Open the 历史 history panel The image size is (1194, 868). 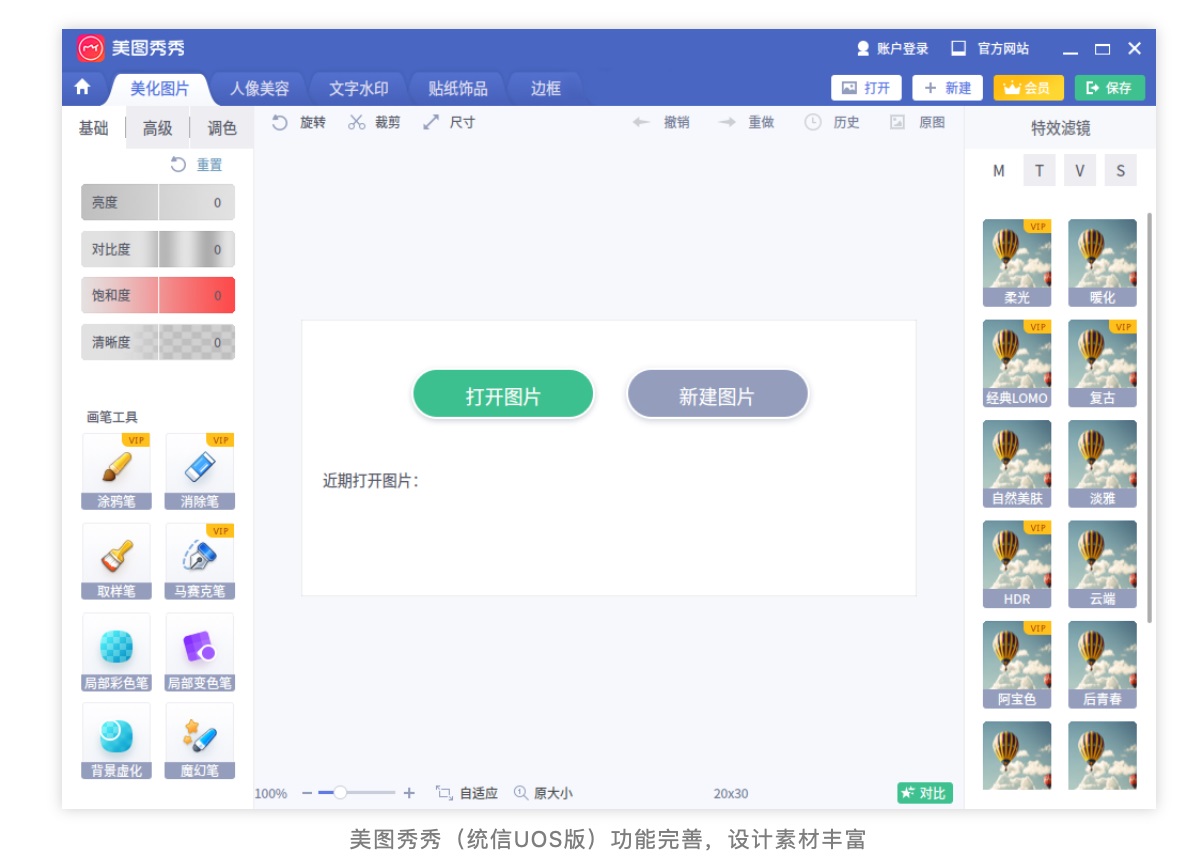click(x=832, y=123)
